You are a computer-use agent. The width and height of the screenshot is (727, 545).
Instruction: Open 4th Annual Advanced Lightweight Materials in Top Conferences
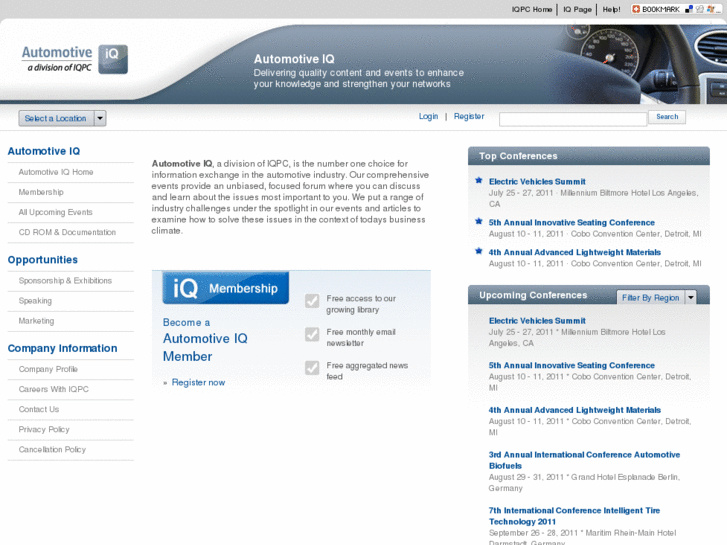click(x=575, y=252)
